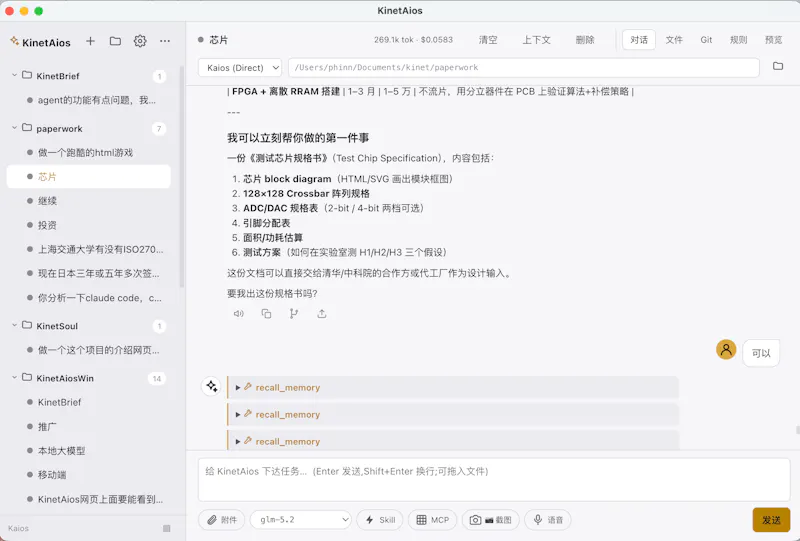Open the '本地大模型' chat
The width and height of the screenshot is (800, 541).
pos(89,451)
